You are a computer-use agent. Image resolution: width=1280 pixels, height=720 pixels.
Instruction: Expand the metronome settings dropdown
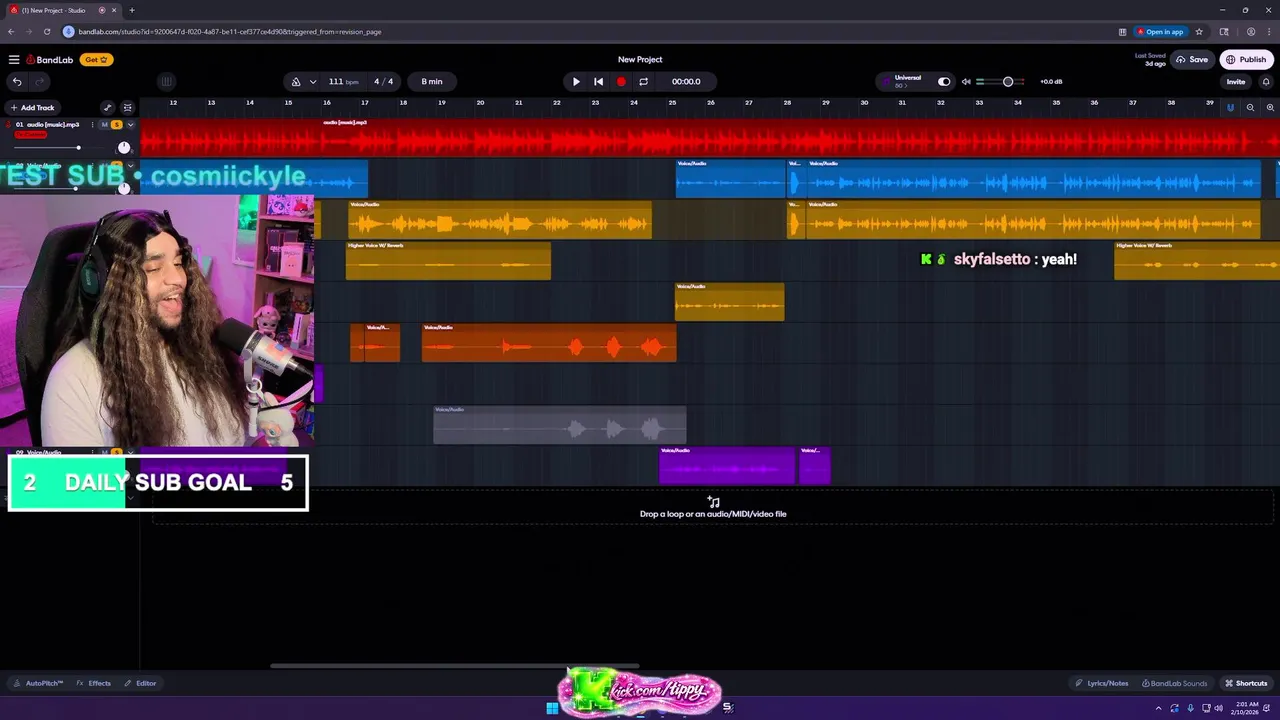(313, 82)
